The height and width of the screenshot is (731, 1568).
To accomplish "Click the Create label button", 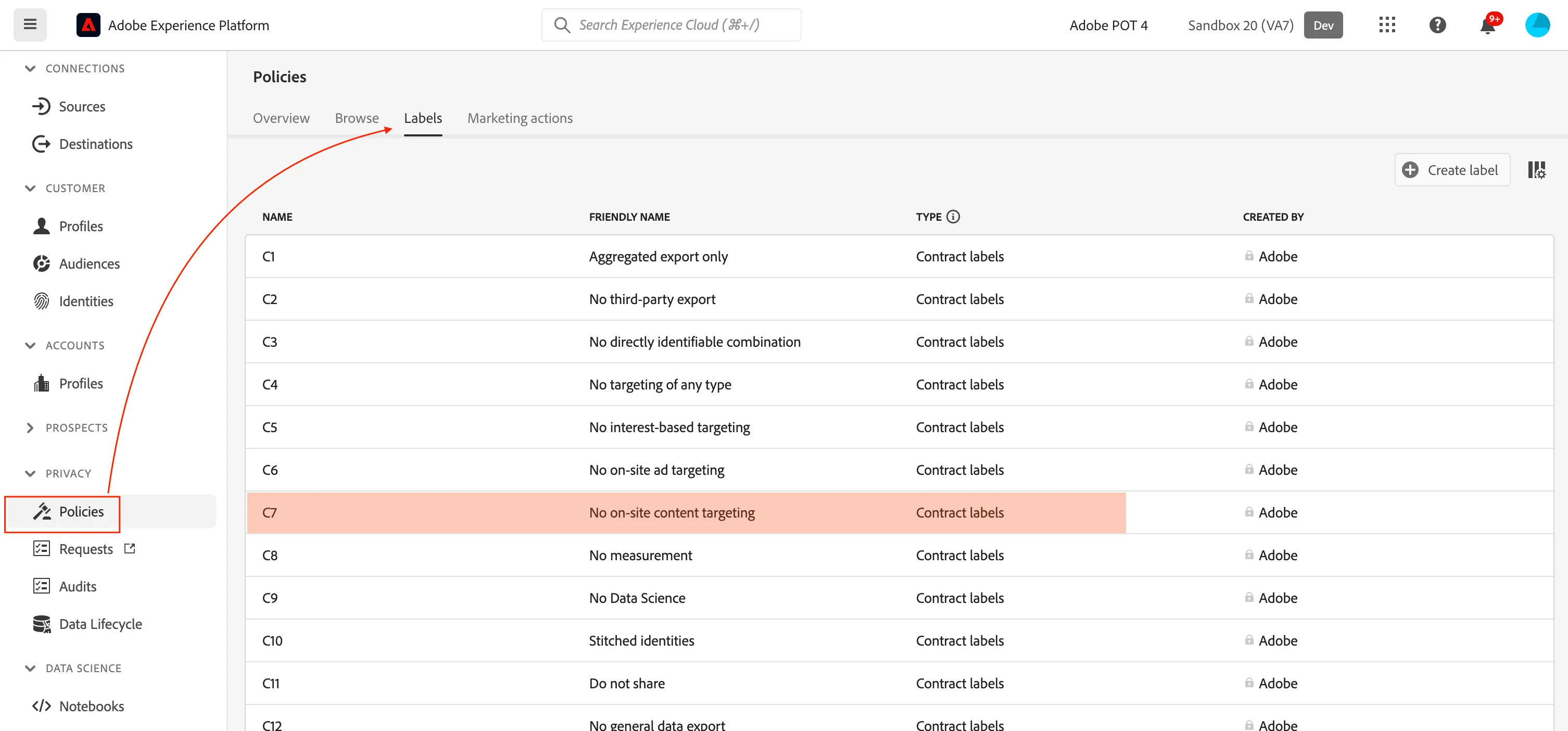I will click(1452, 170).
